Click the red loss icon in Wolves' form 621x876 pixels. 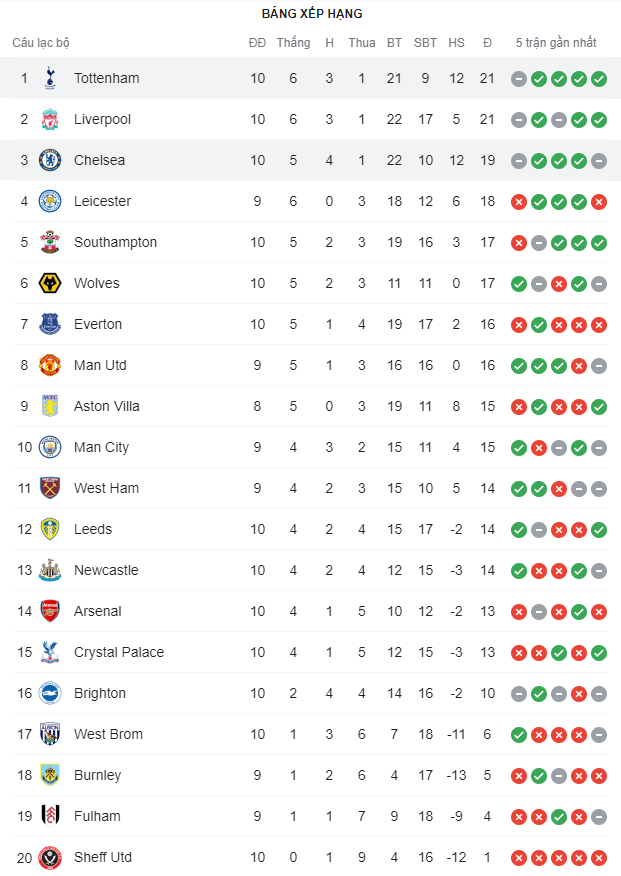[x=559, y=284]
